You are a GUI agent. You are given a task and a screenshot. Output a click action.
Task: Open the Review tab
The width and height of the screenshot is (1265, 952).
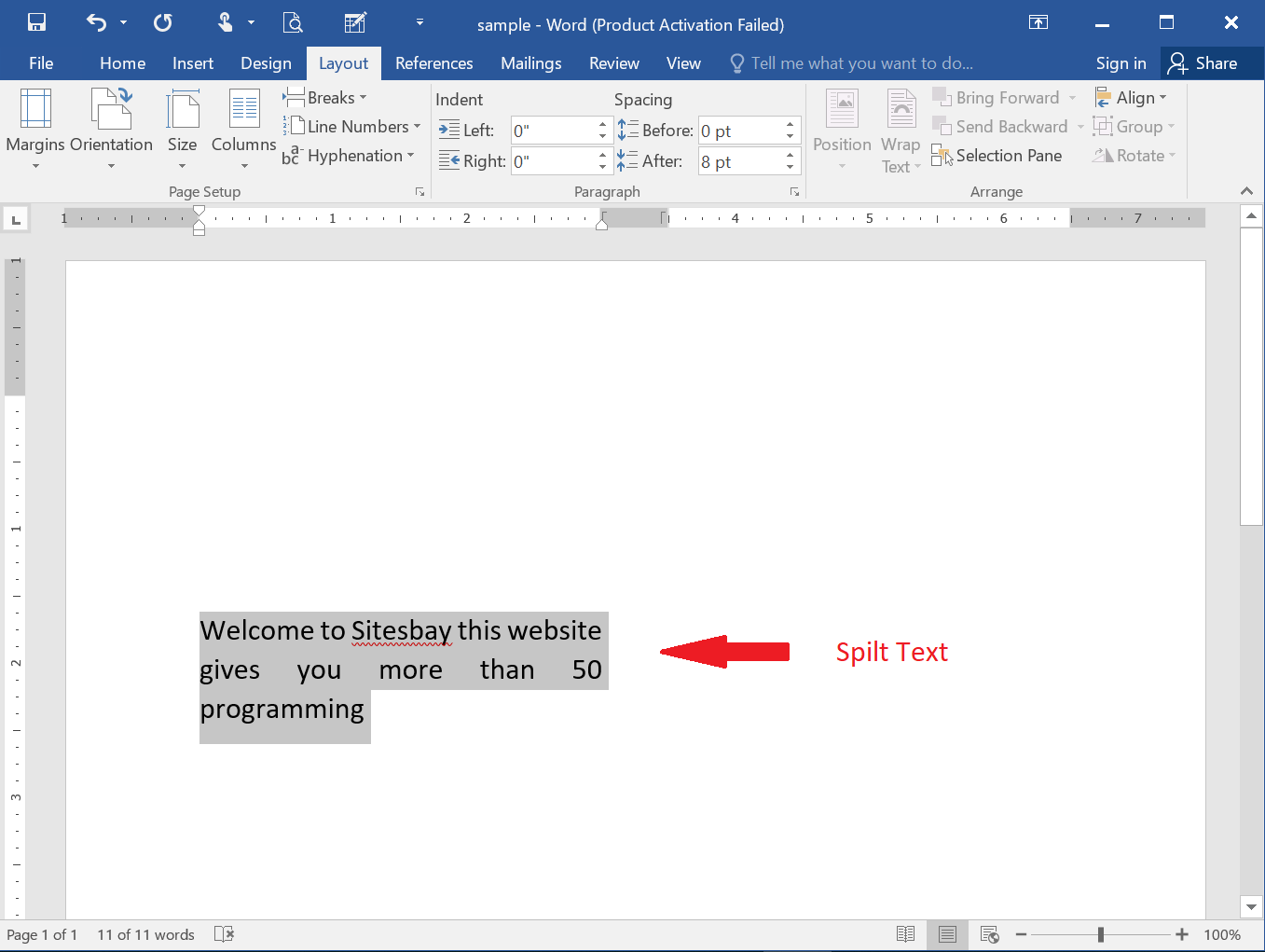614,63
